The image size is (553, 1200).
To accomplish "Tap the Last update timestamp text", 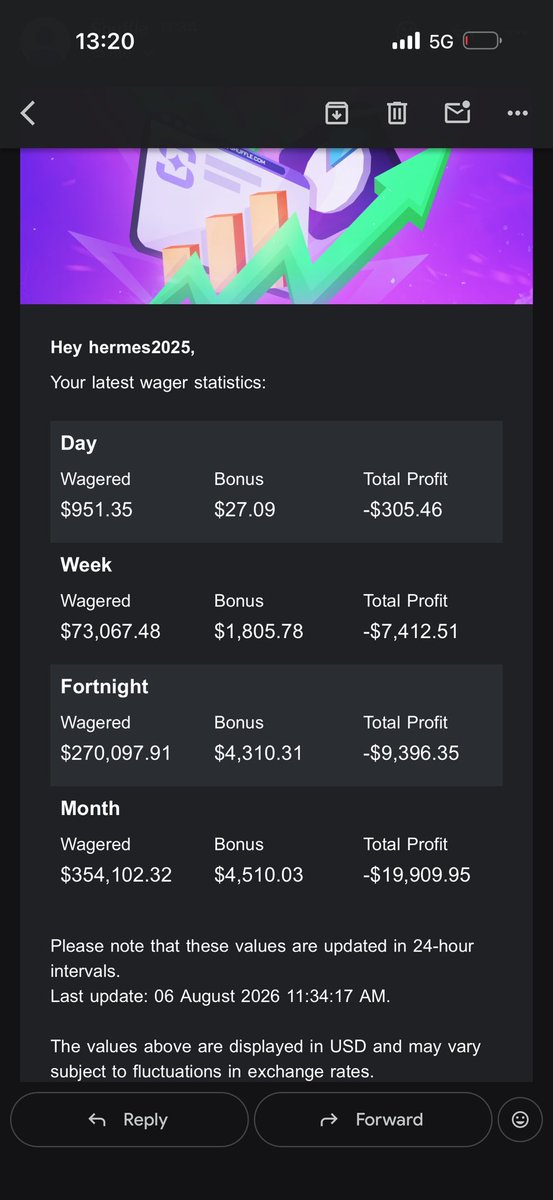I will pyautogui.click(x=221, y=995).
